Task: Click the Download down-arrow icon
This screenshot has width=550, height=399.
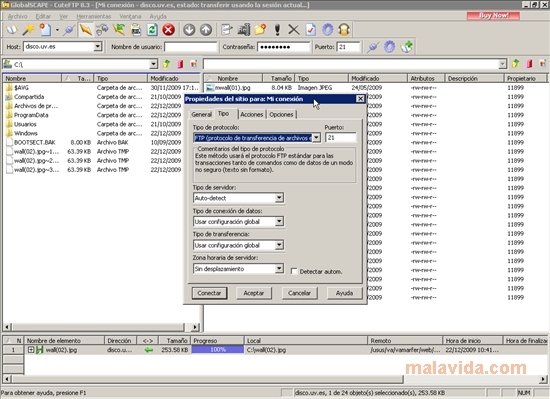Action: [189, 30]
